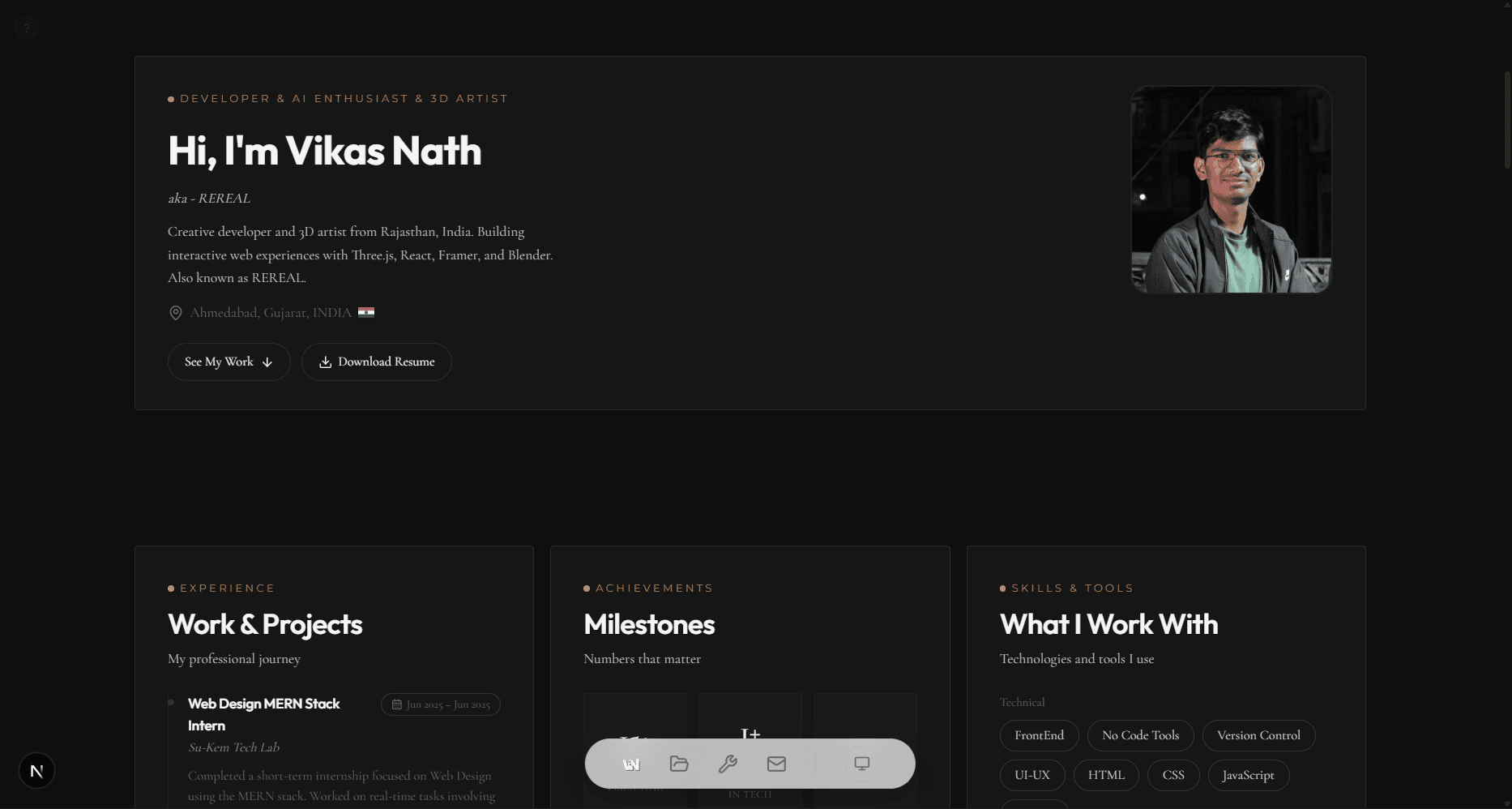Click the page vertical scrollbar thumb
The height and width of the screenshot is (809, 1512).
click(1507, 120)
